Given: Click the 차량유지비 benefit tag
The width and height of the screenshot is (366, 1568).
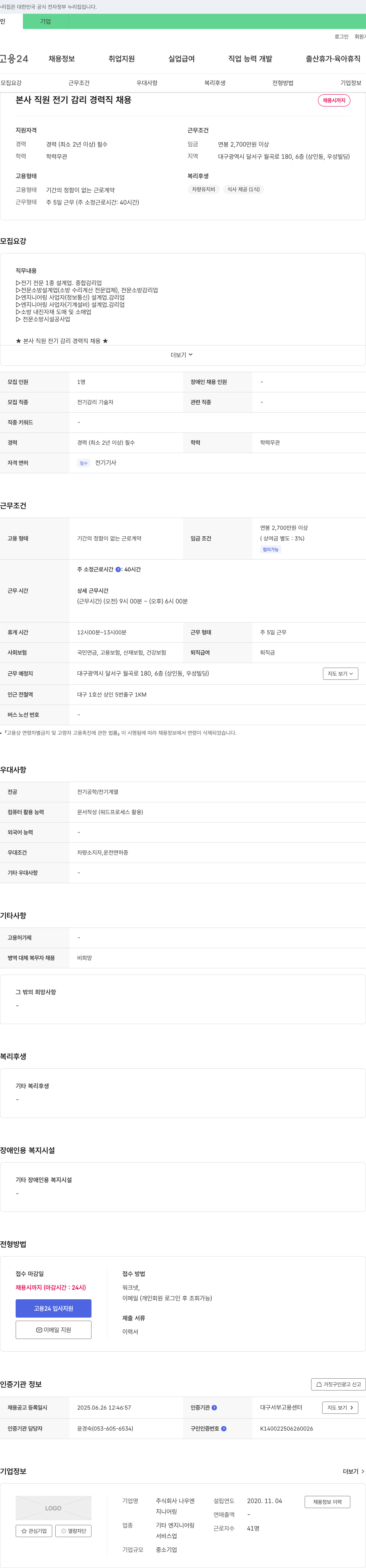Looking at the screenshot, I should 204,189.
